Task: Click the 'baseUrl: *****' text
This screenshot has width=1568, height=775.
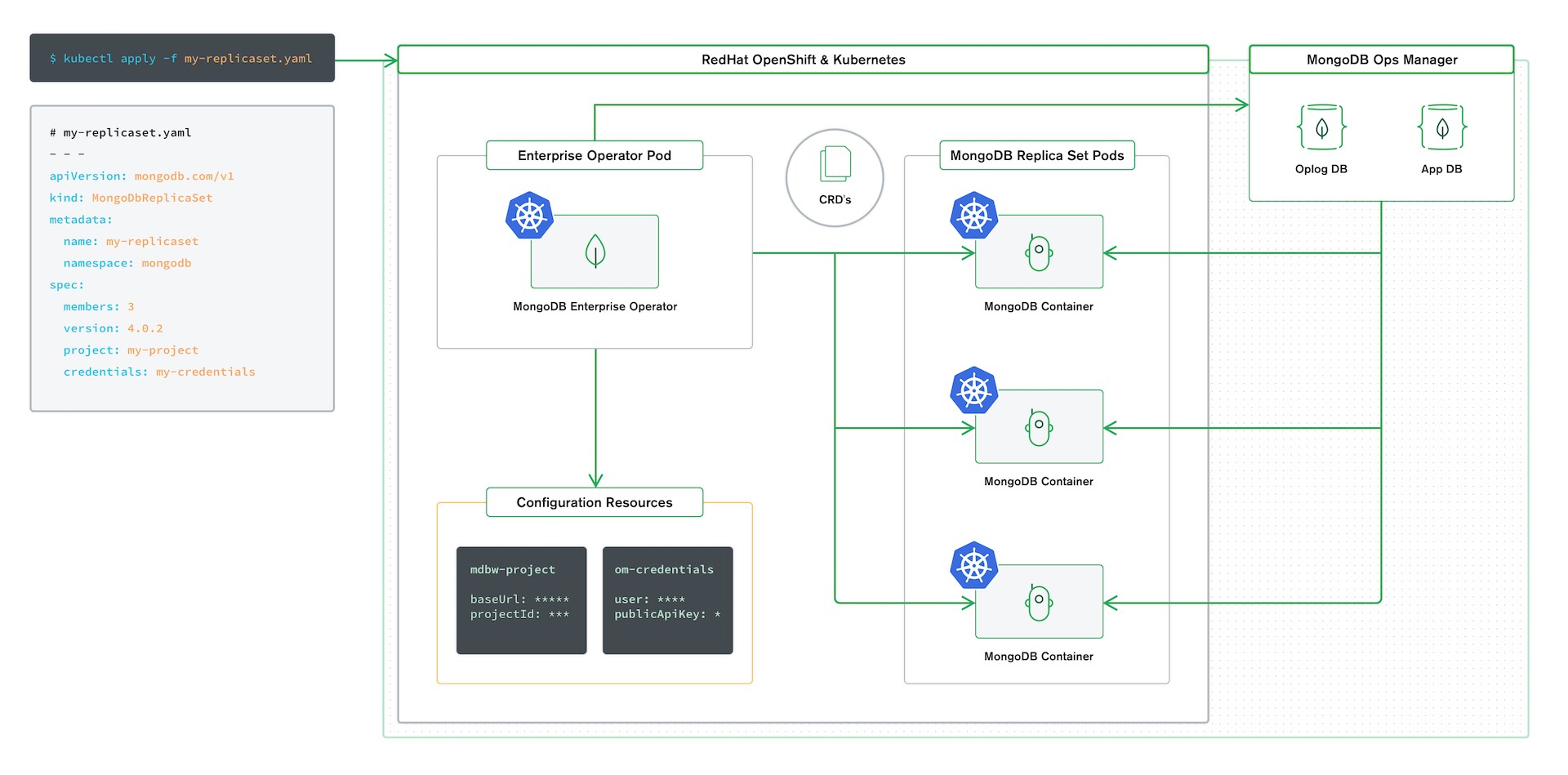Action: click(x=520, y=599)
